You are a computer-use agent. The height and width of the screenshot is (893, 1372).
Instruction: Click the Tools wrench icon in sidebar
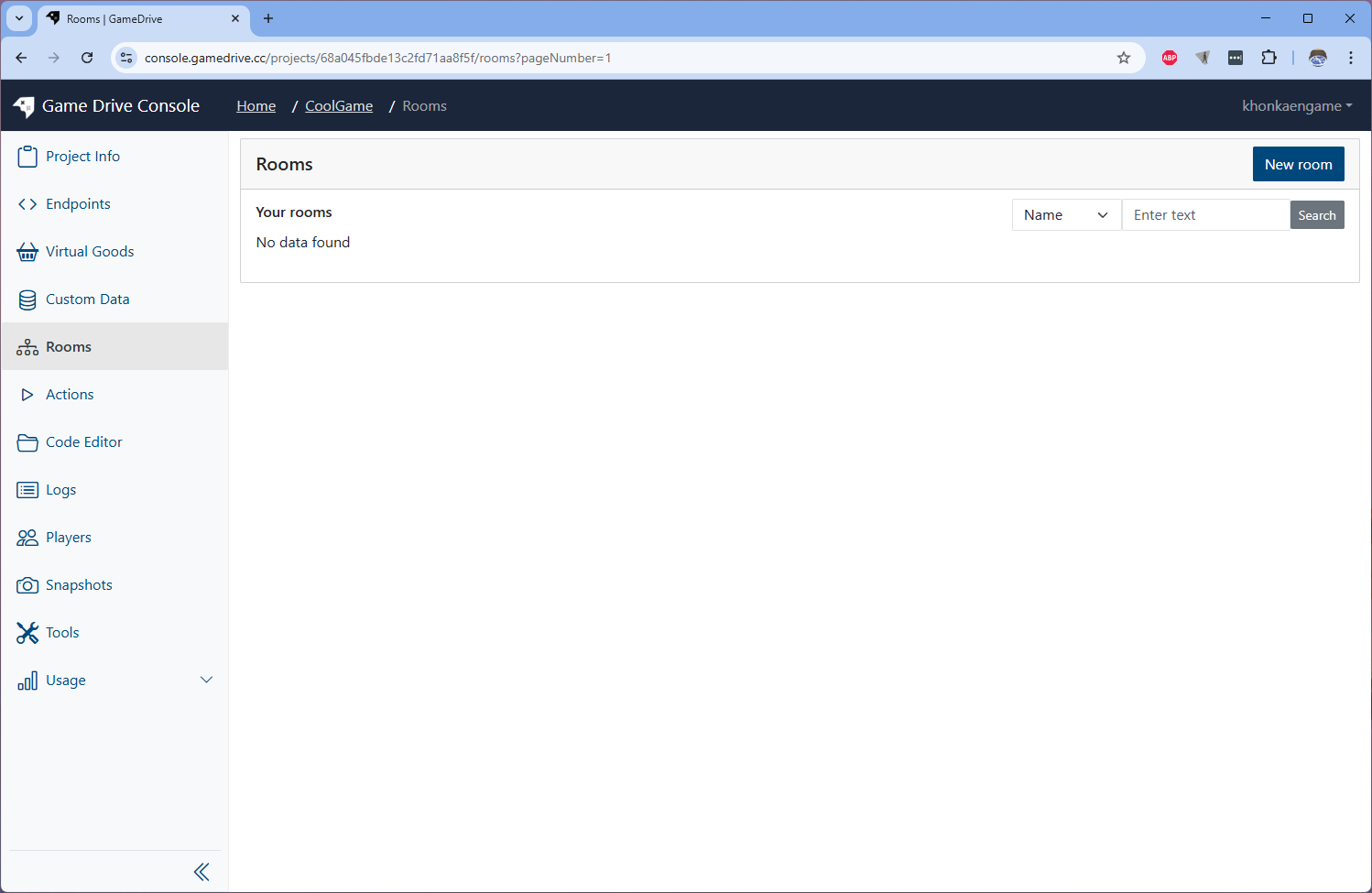27,633
